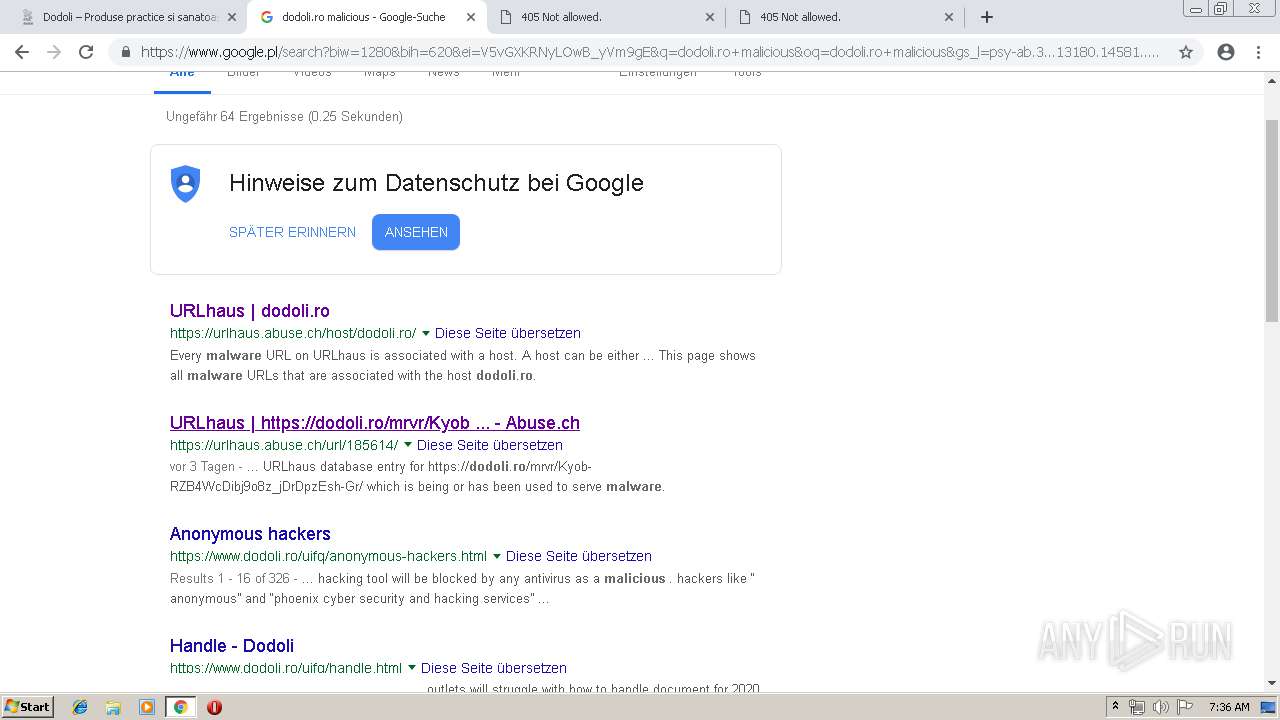1280x720 pixels.
Task: Show hidden system tray icons
Action: click(x=1116, y=707)
